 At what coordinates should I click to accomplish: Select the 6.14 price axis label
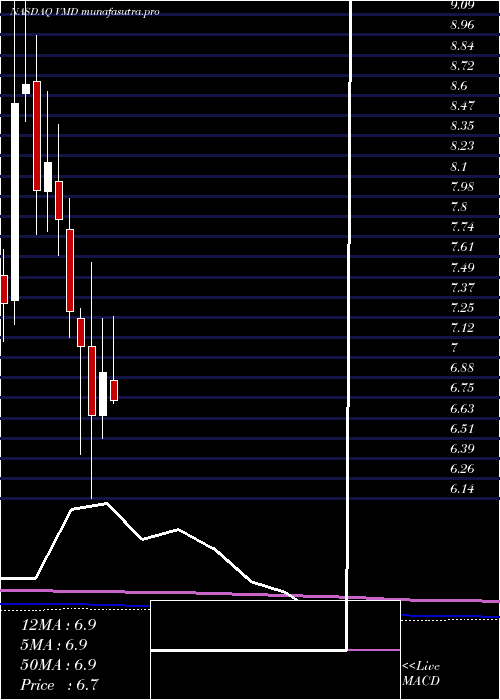pyautogui.click(x=462, y=489)
